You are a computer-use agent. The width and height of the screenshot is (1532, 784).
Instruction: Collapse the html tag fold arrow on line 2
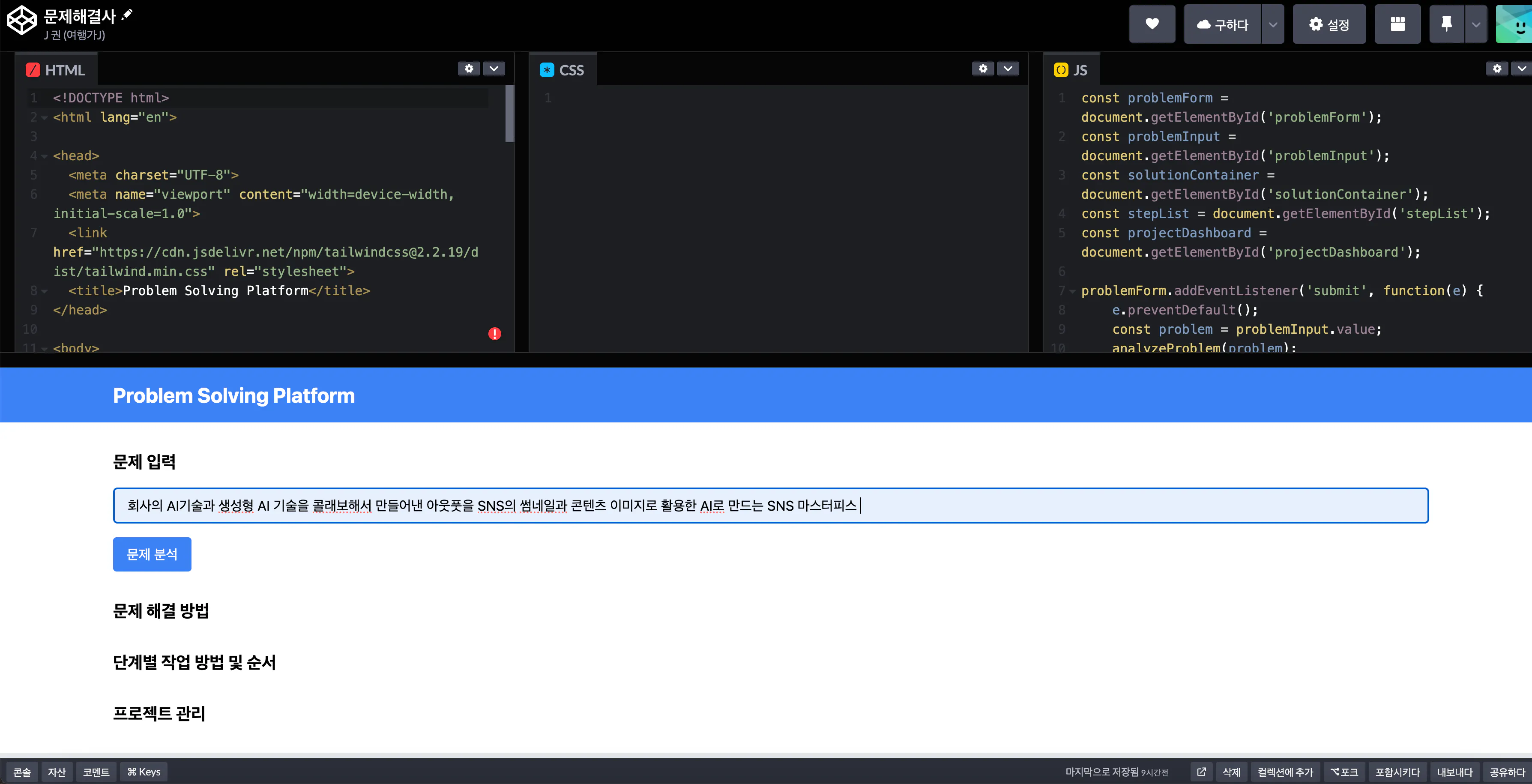pos(44,118)
